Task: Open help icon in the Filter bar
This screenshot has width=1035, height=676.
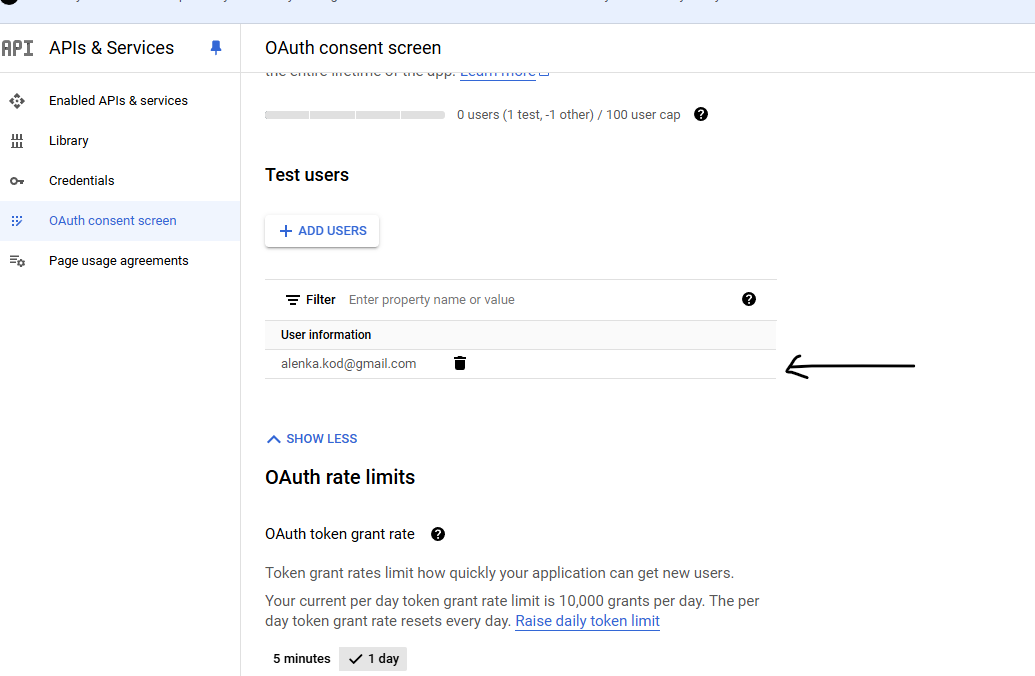Action: tap(749, 299)
